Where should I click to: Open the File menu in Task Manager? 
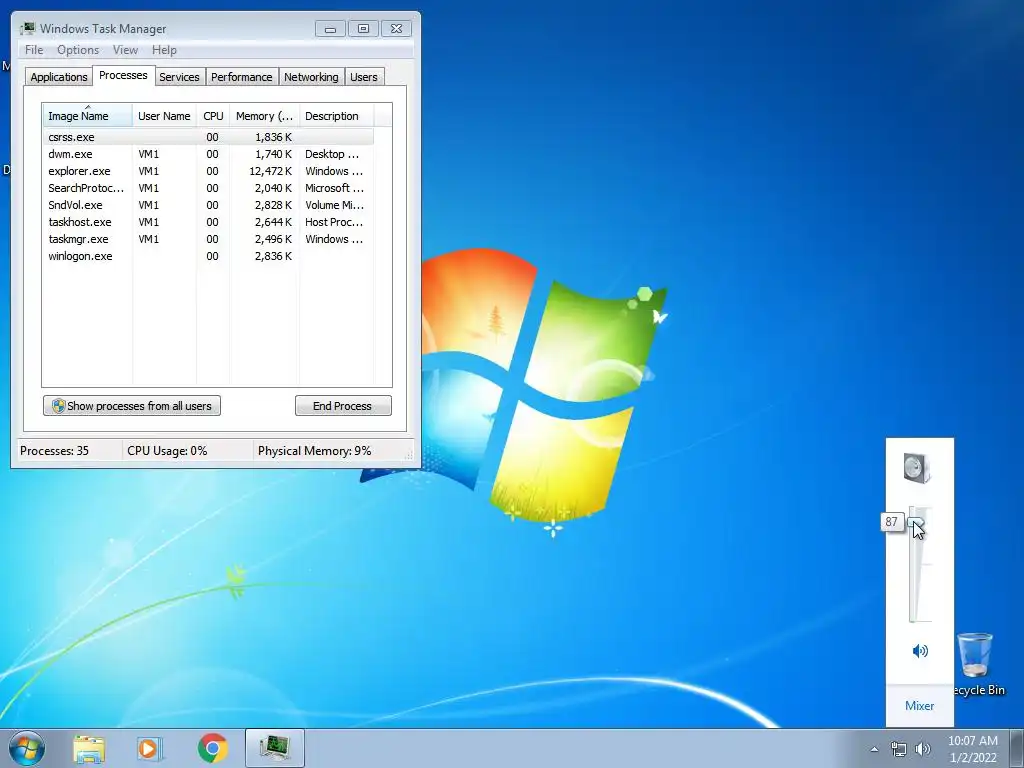(x=34, y=50)
